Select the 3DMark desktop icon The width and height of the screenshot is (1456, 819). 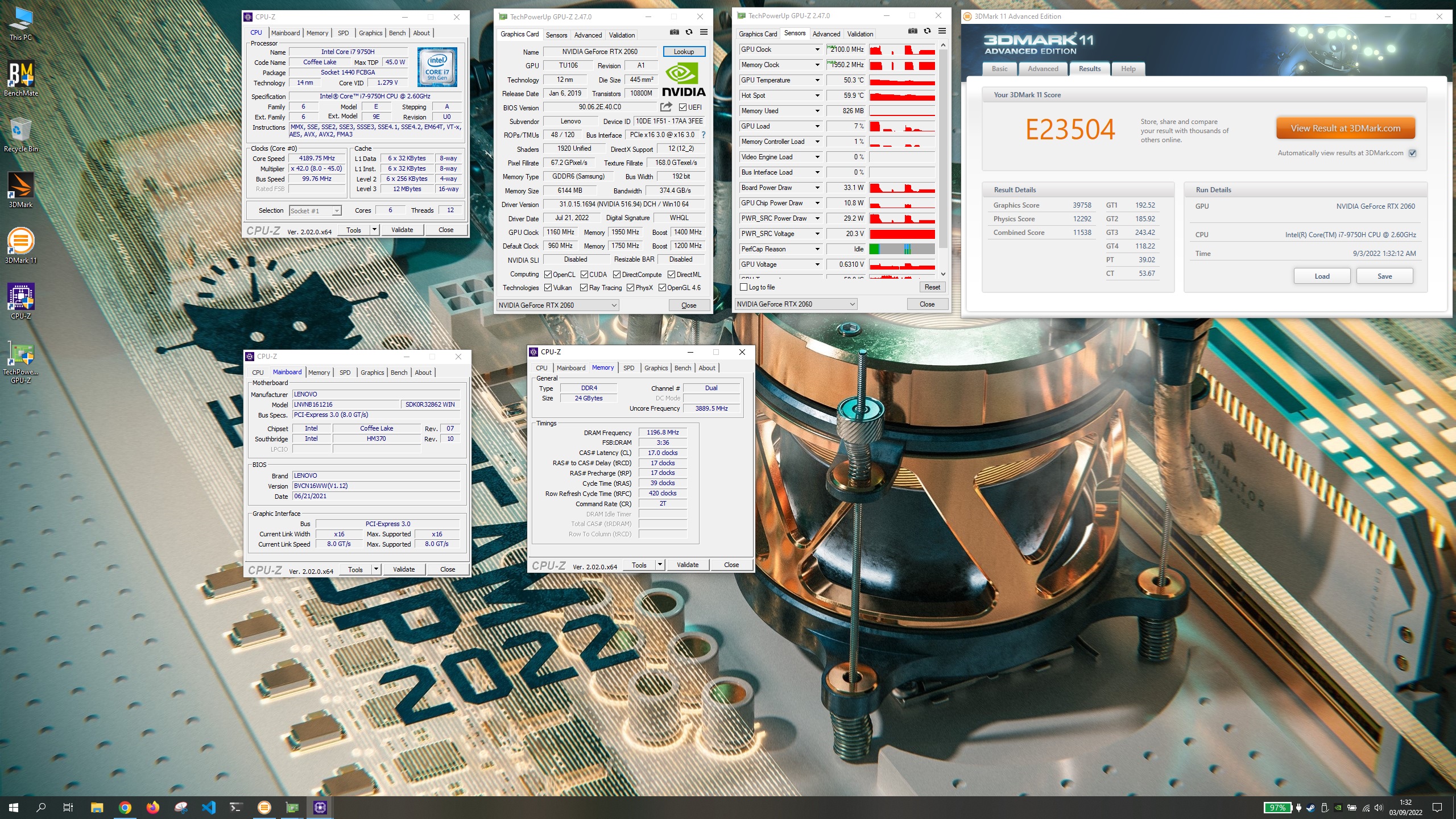tap(21, 191)
